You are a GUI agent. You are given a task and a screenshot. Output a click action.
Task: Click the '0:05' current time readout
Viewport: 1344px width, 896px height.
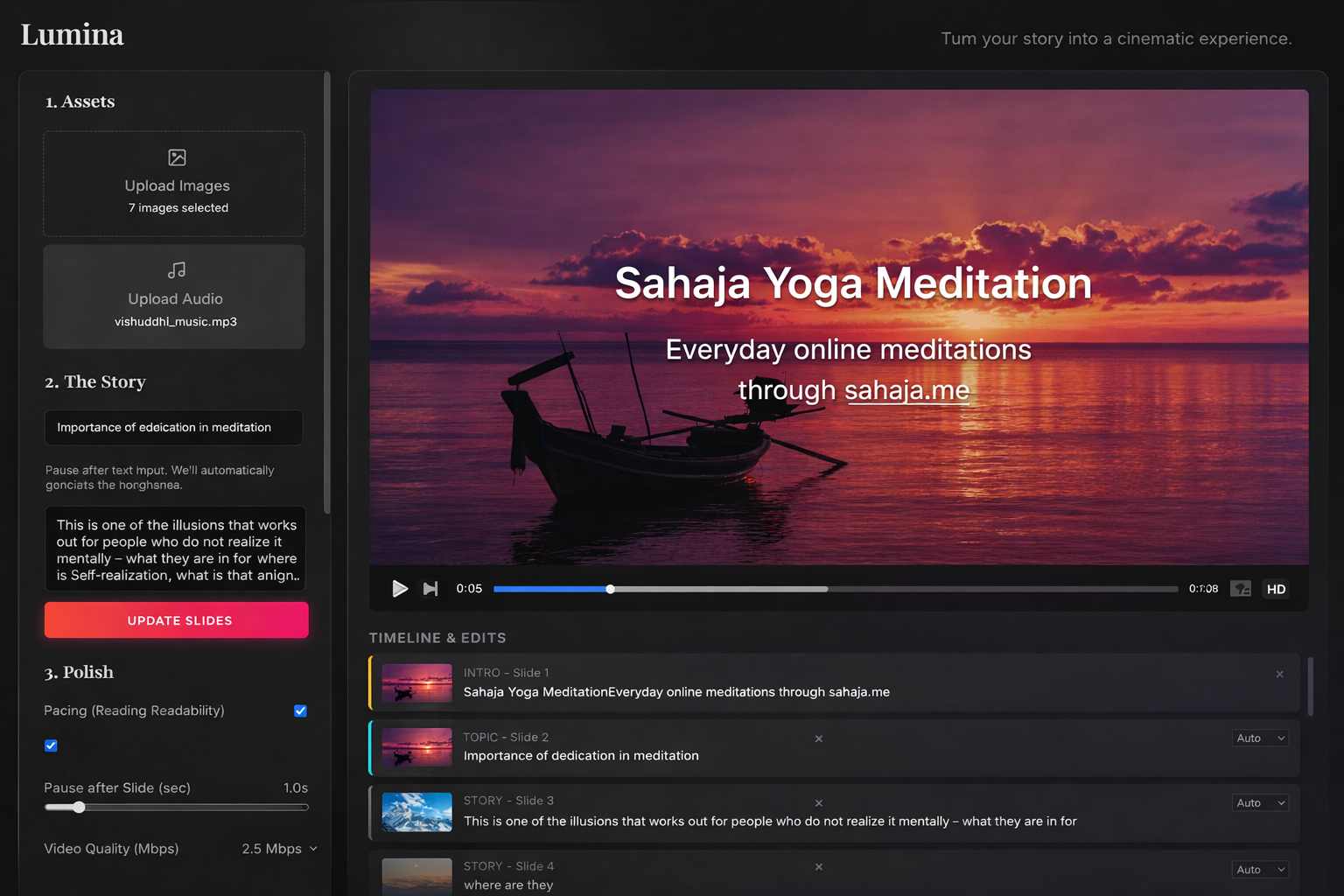[x=469, y=589]
